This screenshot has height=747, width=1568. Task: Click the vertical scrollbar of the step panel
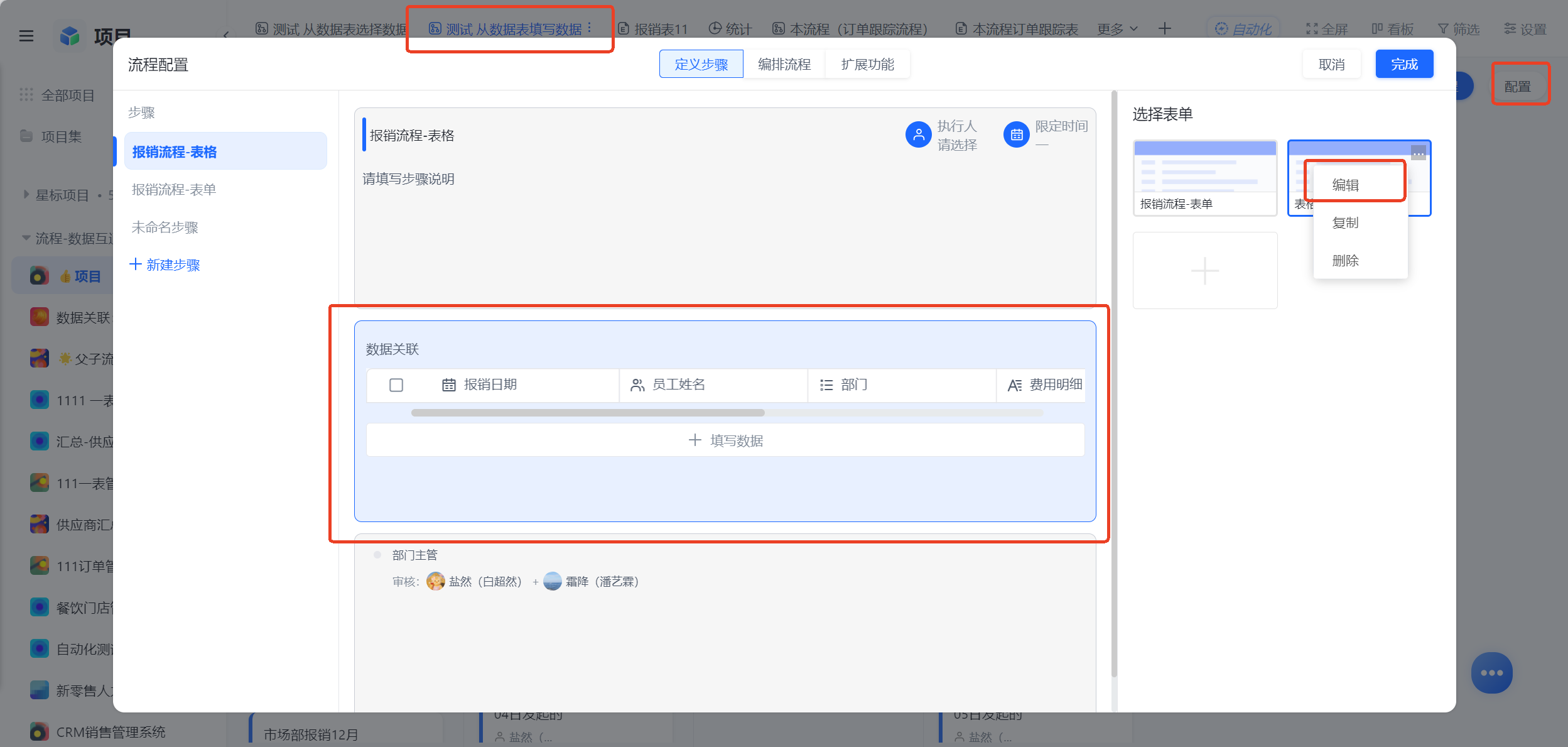coord(1115,383)
